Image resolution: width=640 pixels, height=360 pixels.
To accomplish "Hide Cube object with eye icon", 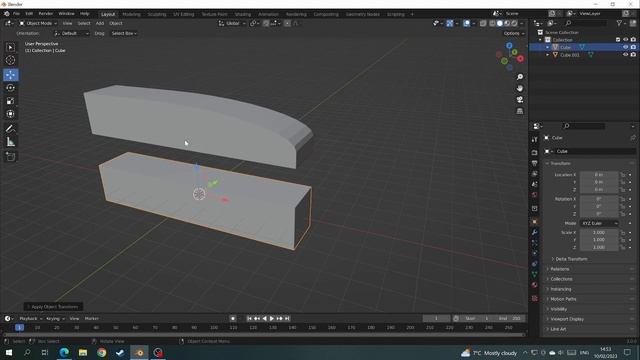I will 625,47.
